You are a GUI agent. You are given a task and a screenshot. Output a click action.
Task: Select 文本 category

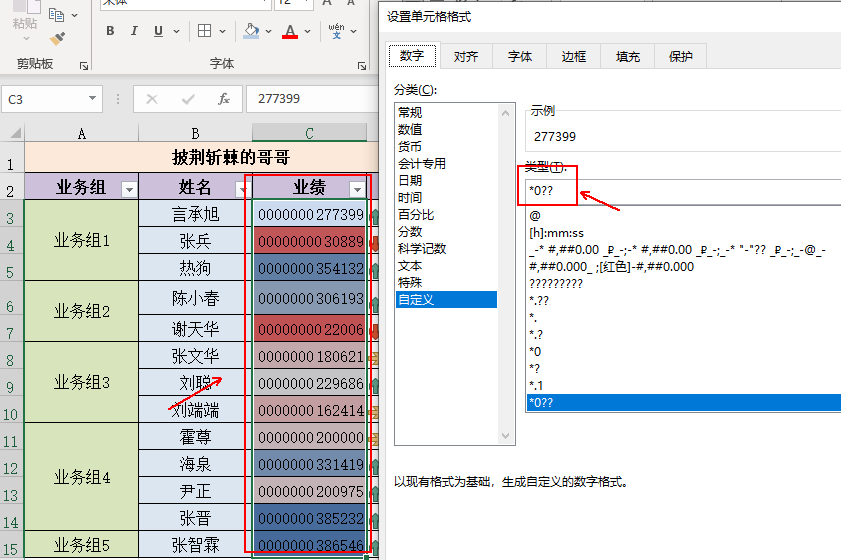447,266
